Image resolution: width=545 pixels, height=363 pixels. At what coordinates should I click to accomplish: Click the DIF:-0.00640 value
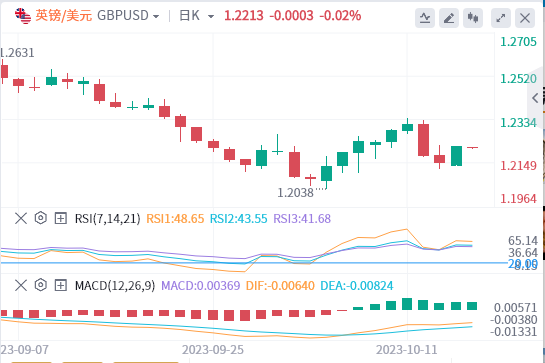[x=280, y=286]
